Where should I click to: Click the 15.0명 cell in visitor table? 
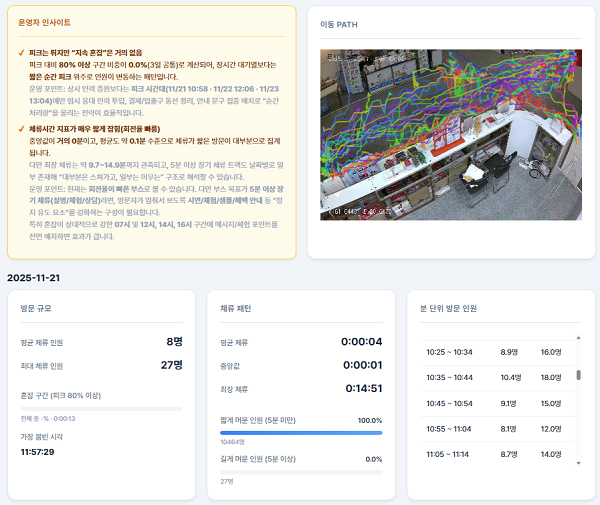(551, 403)
